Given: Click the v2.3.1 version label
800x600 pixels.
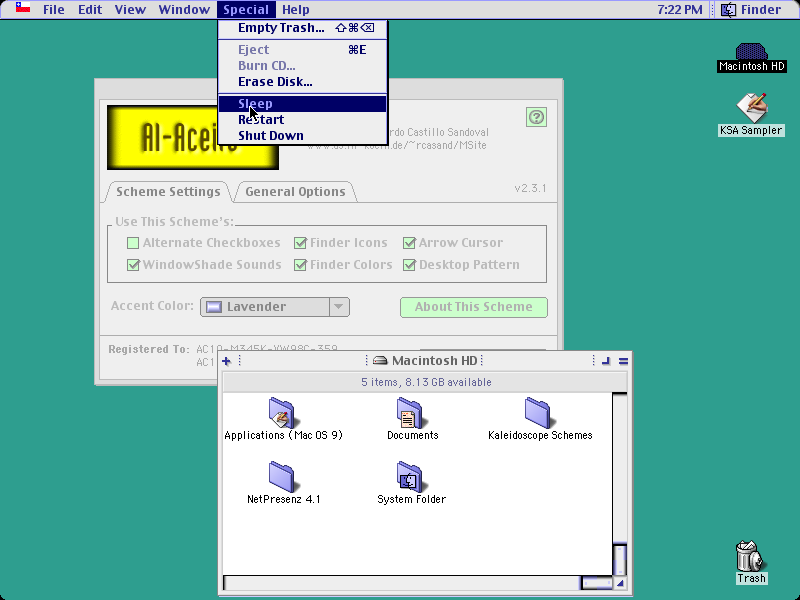Looking at the screenshot, I should (x=530, y=188).
